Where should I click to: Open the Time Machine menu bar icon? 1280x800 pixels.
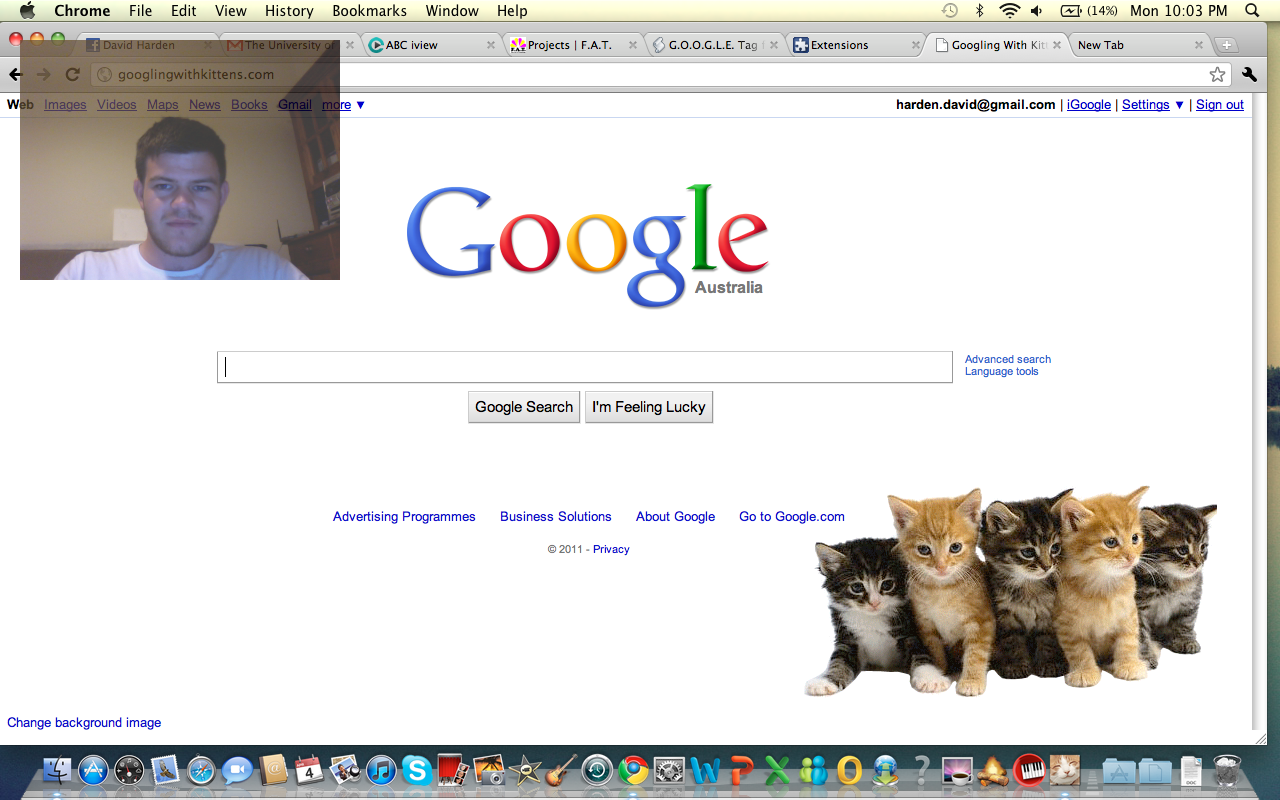point(950,11)
